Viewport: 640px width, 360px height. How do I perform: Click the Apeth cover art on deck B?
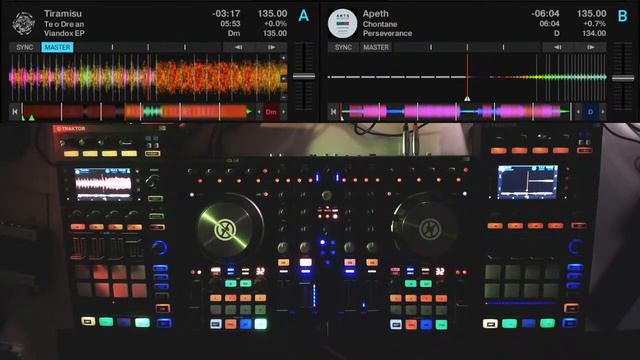click(x=342, y=23)
